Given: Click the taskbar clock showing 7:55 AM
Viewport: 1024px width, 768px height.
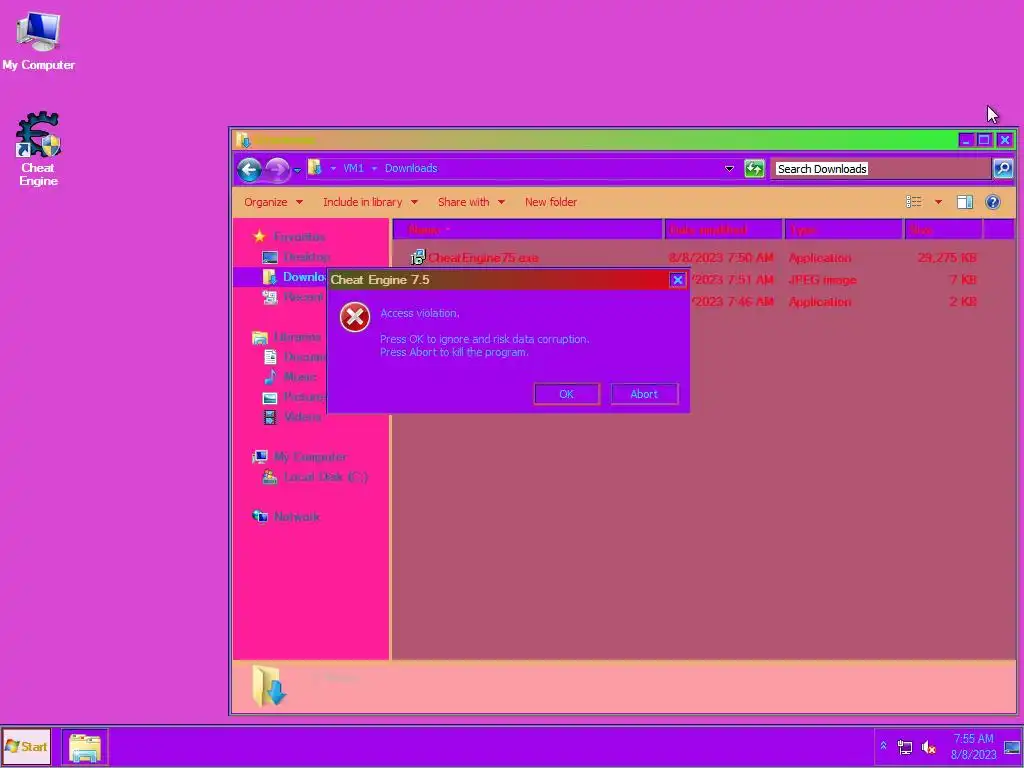Looking at the screenshot, I should coord(973,746).
